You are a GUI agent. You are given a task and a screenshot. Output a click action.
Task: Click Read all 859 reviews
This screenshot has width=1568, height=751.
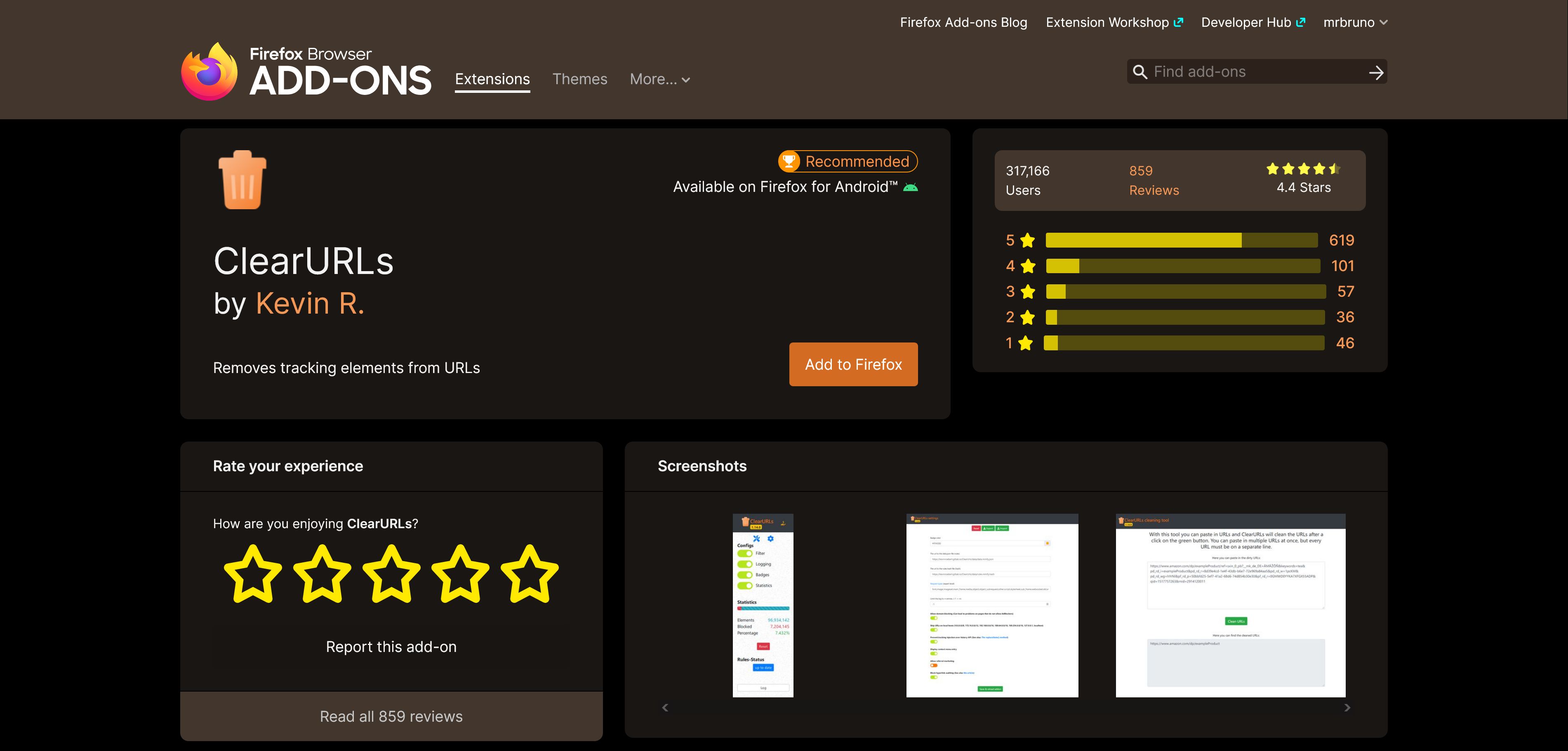(391, 716)
